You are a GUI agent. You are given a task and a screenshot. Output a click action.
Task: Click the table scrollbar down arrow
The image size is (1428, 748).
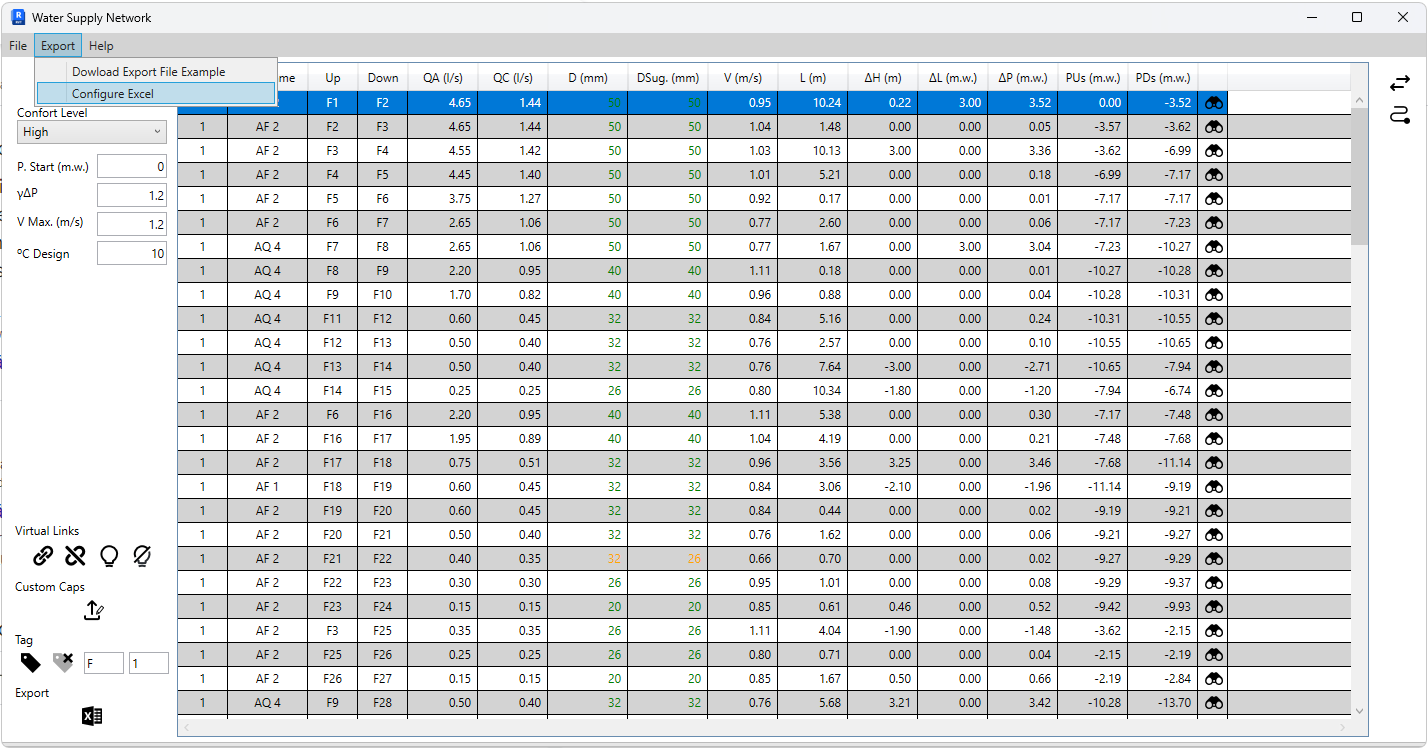(1359, 710)
